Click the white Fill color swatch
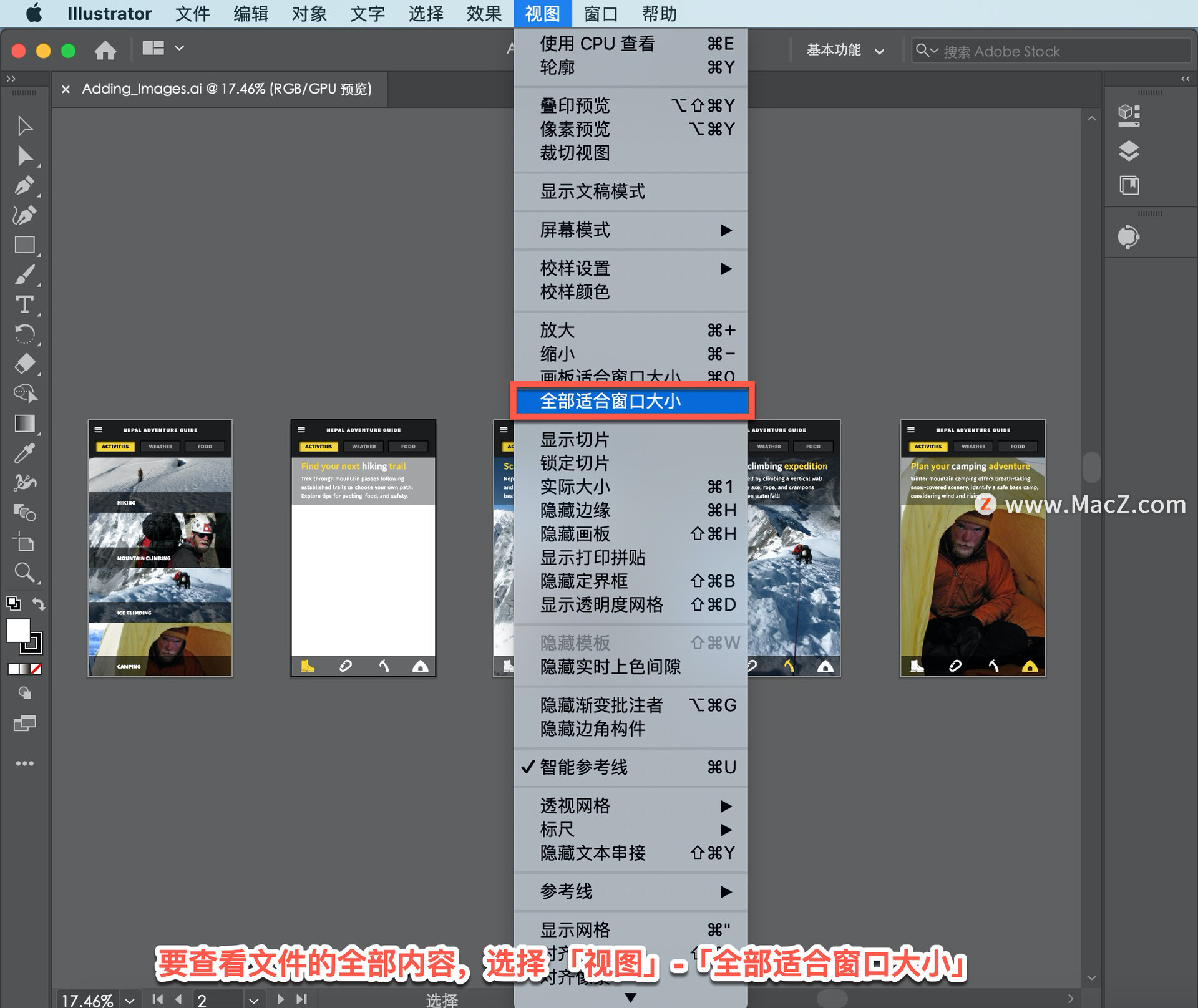The width and height of the screenshot is (1198, 1008). pos(18,631)
